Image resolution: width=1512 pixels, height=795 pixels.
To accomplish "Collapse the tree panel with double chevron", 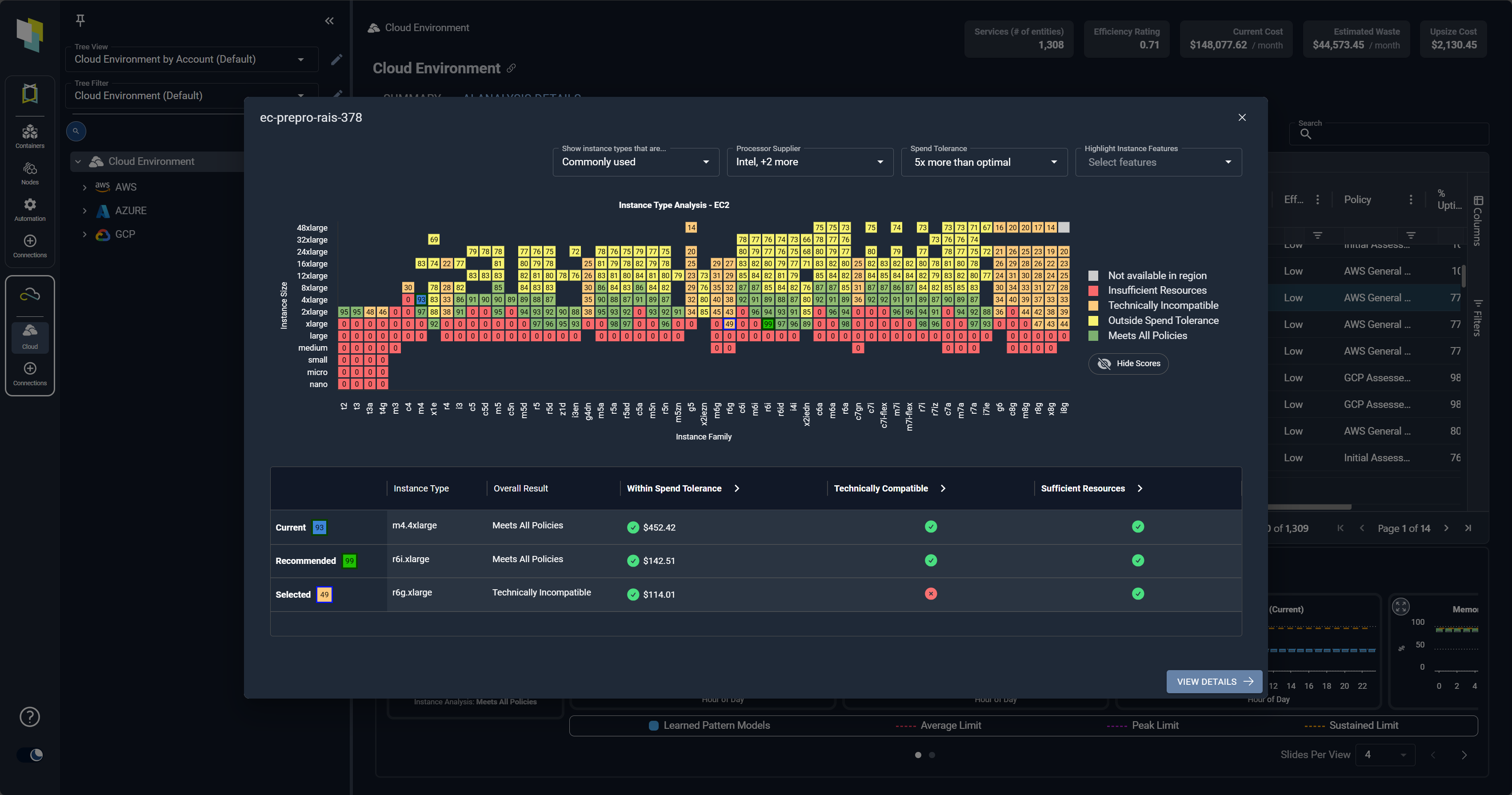I will [329, 21].
